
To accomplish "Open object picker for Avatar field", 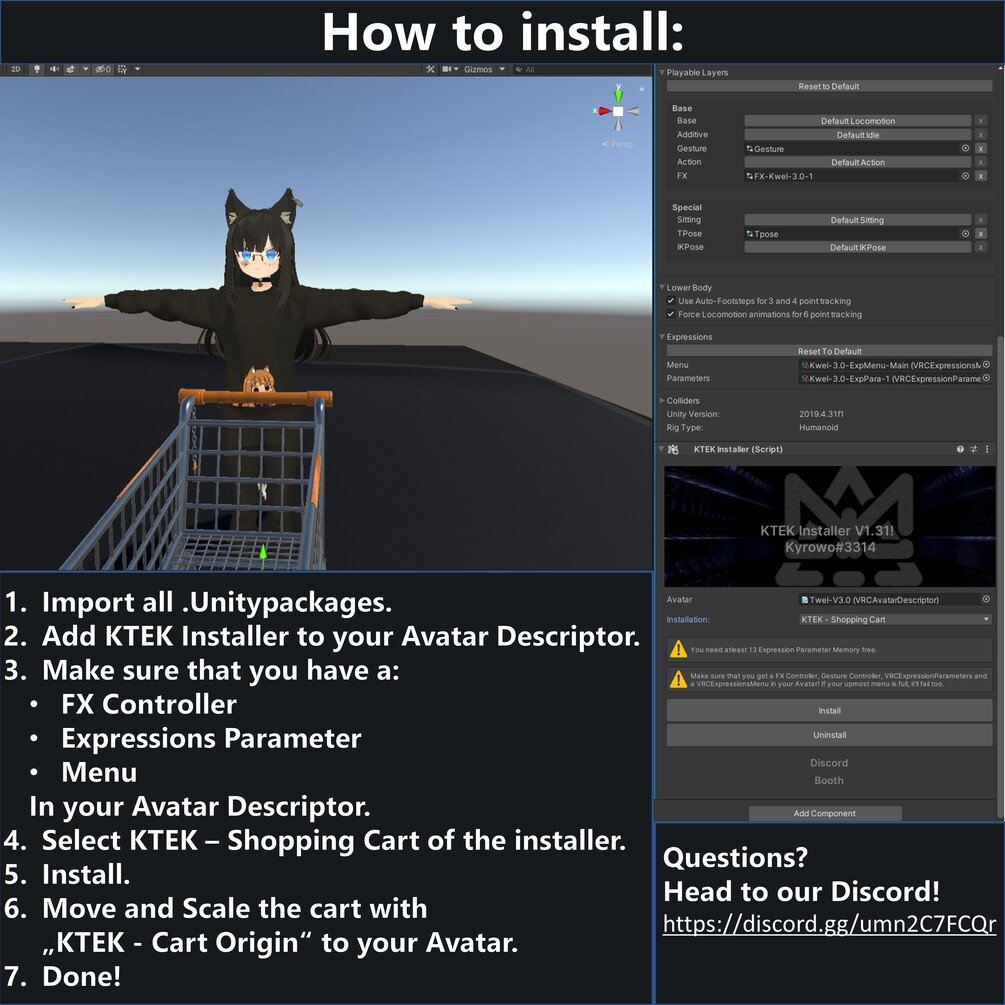I will 986,599.
